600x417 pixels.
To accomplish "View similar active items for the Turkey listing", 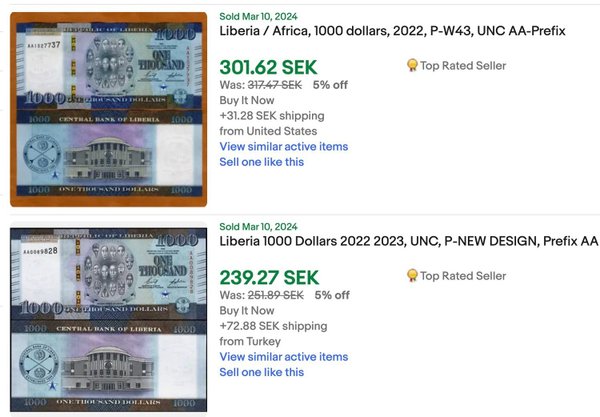I will pyautogui.click(x=283, y=357).
